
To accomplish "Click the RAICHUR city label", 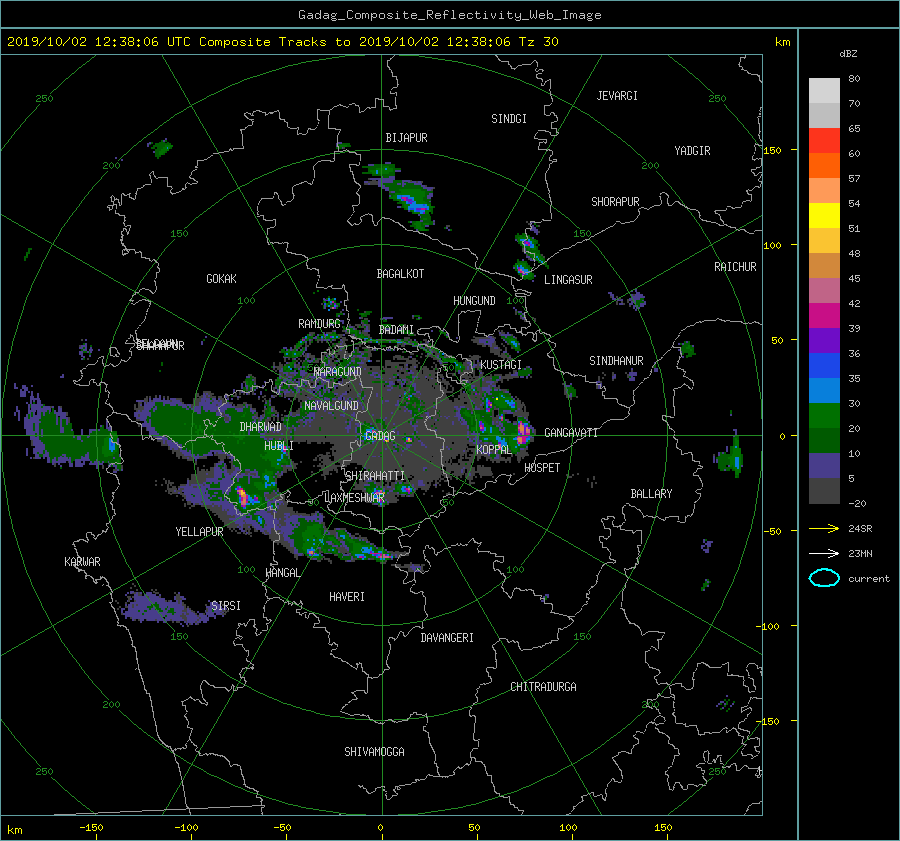I will tap(735, 267).
